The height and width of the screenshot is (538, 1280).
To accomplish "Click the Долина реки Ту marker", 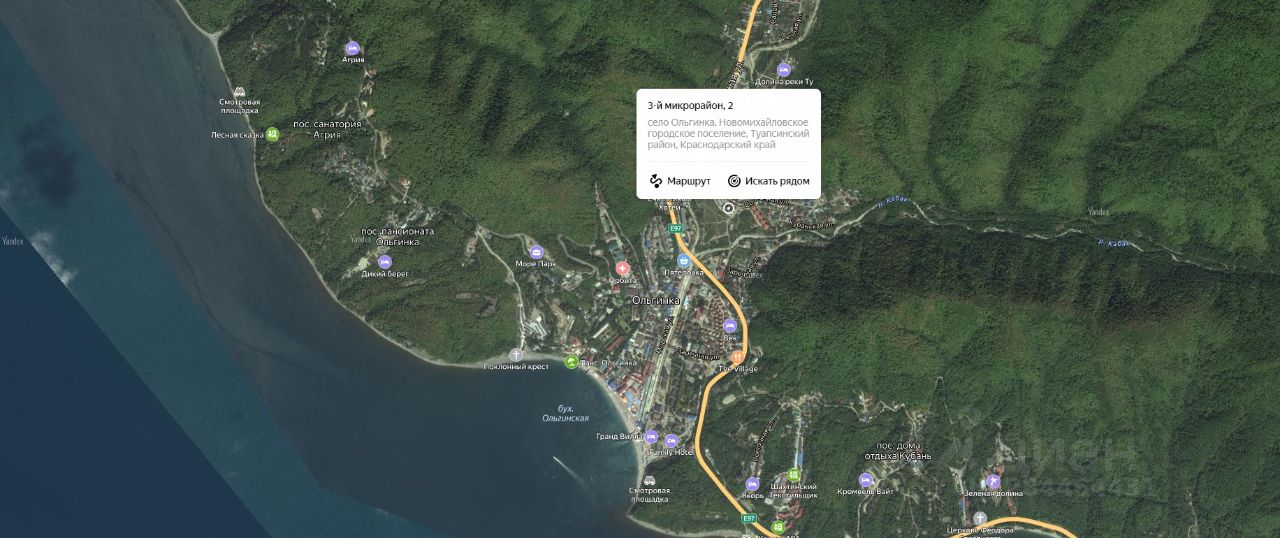I will point(784,69).
